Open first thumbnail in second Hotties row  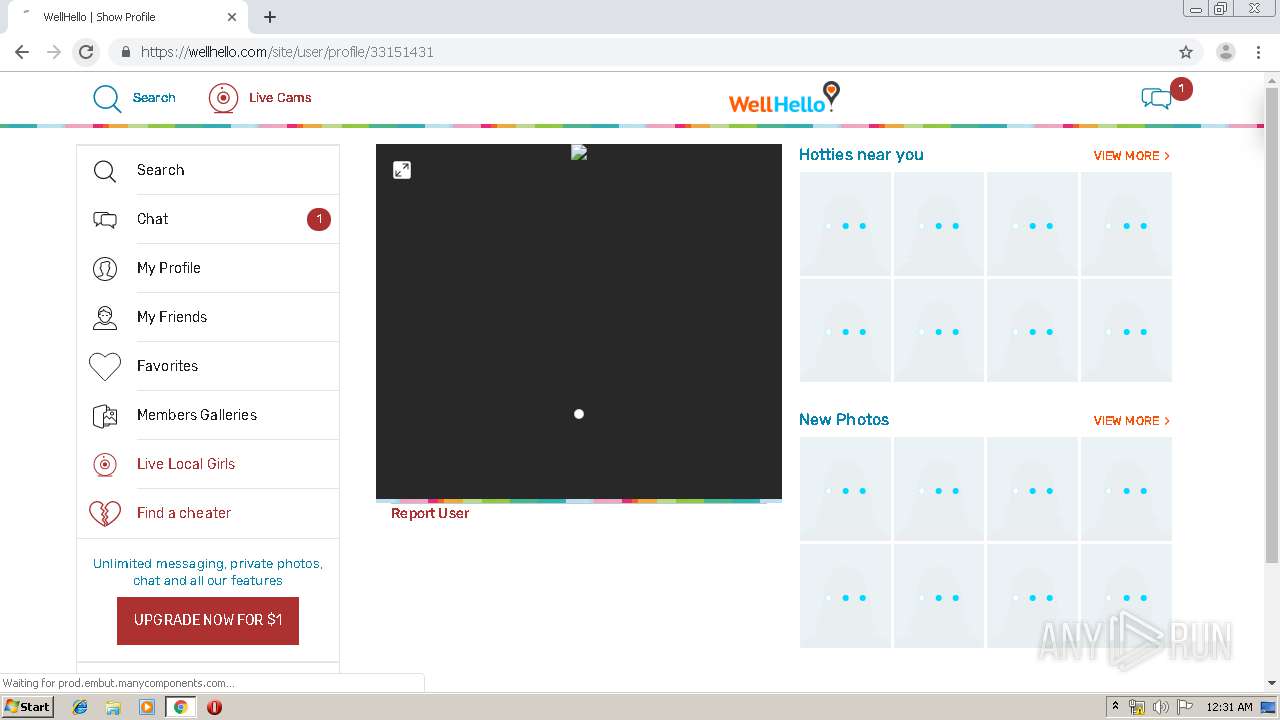[845, 330]
